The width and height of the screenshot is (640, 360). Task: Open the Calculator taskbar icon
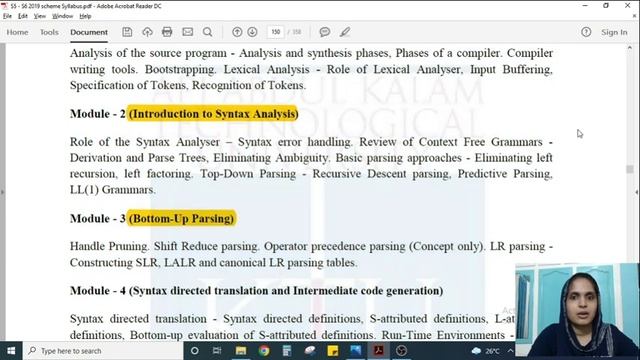[x=287, y=351]
